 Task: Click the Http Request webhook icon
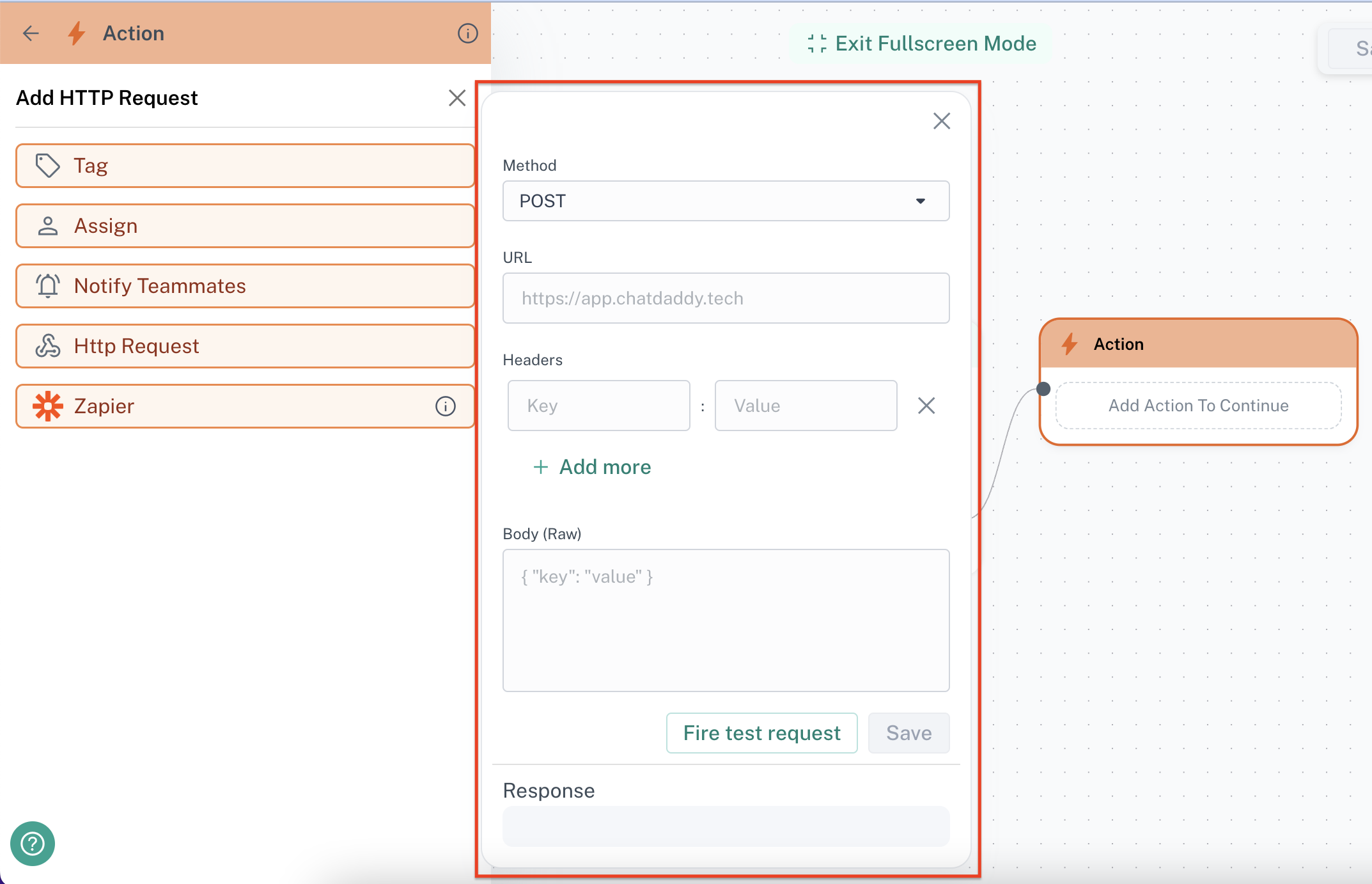tap(47, 346)
